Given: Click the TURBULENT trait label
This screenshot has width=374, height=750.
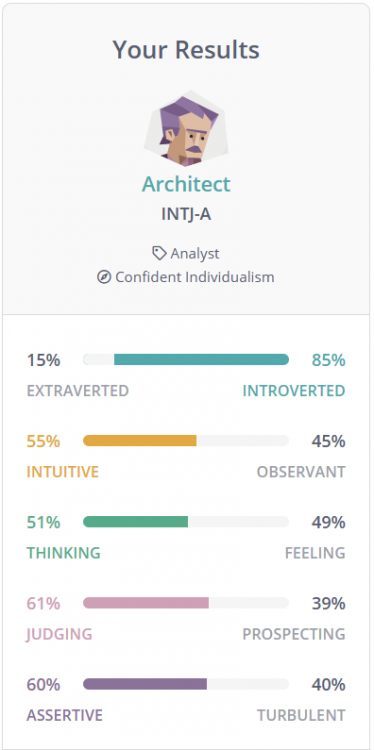Looking at the screenshot, I should point(301,716).
